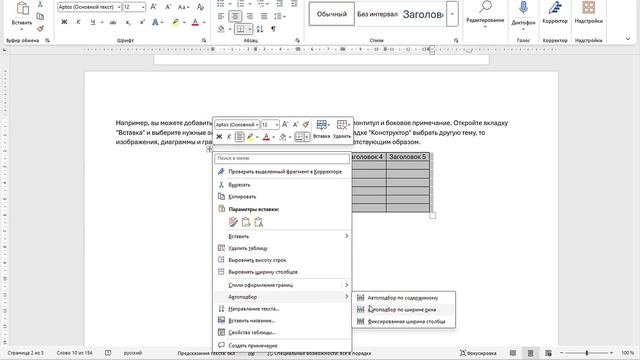Justify text in ribbon paragraph group
640x360 pixels.
(x=264, y=16)
